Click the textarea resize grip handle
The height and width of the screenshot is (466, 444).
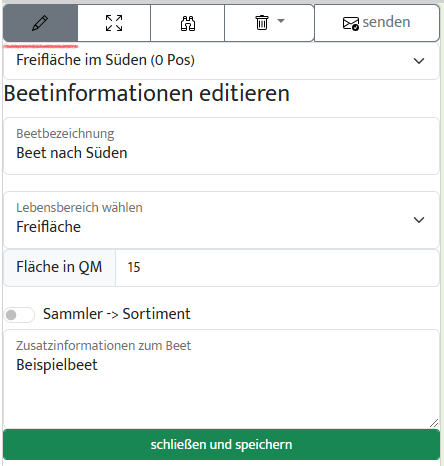(434, 423)
